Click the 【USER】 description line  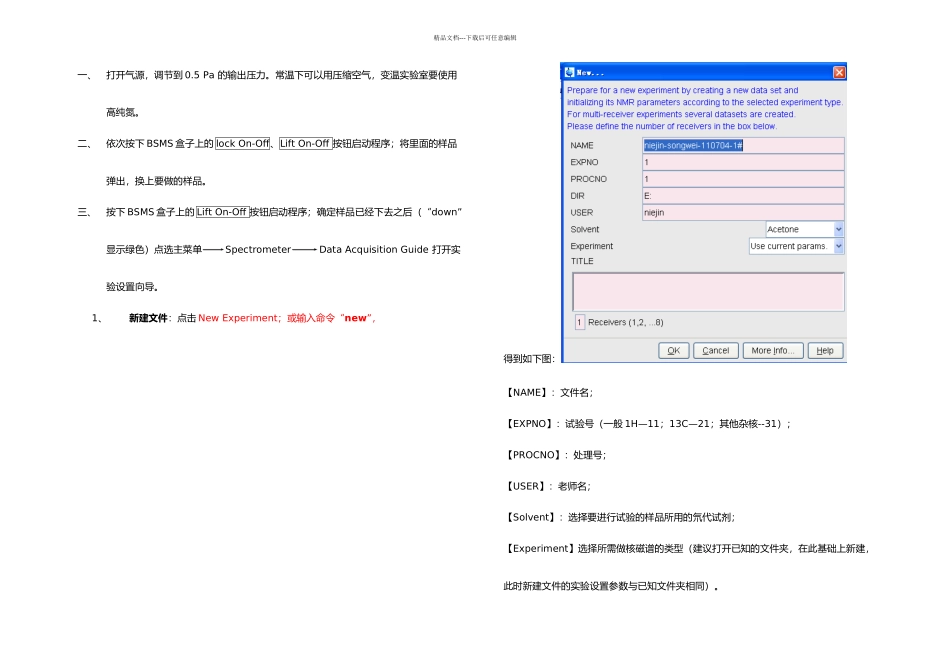(547, 487)
